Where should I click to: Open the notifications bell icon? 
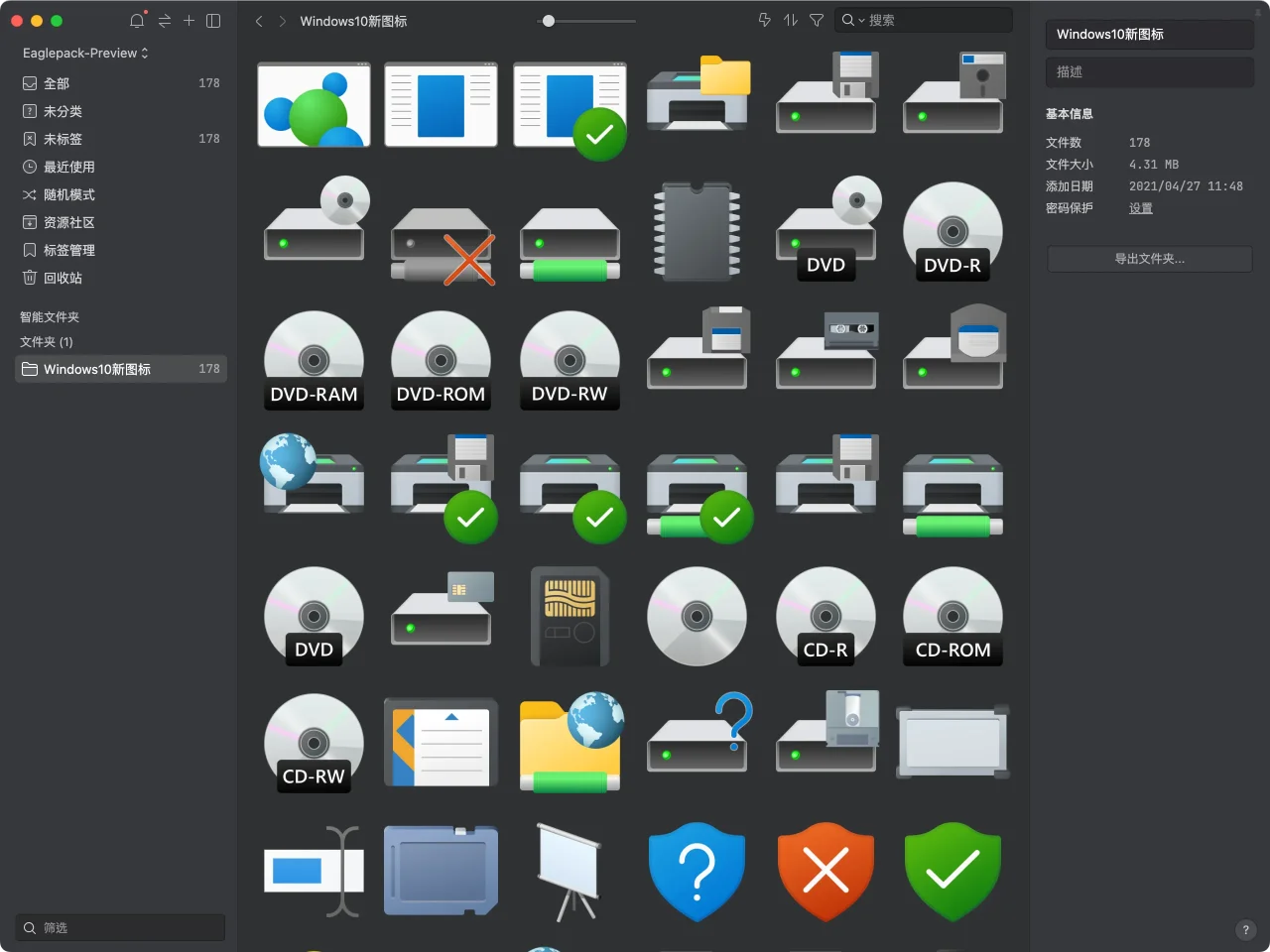click(x=137, y=21)
